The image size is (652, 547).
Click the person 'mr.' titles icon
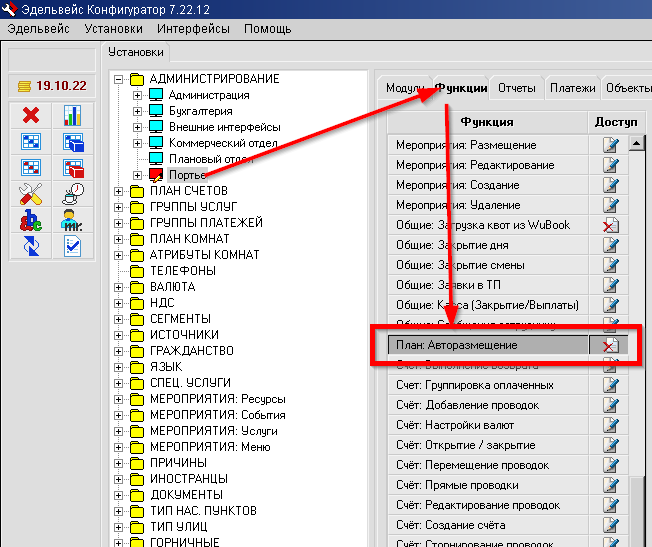point(73,220)
